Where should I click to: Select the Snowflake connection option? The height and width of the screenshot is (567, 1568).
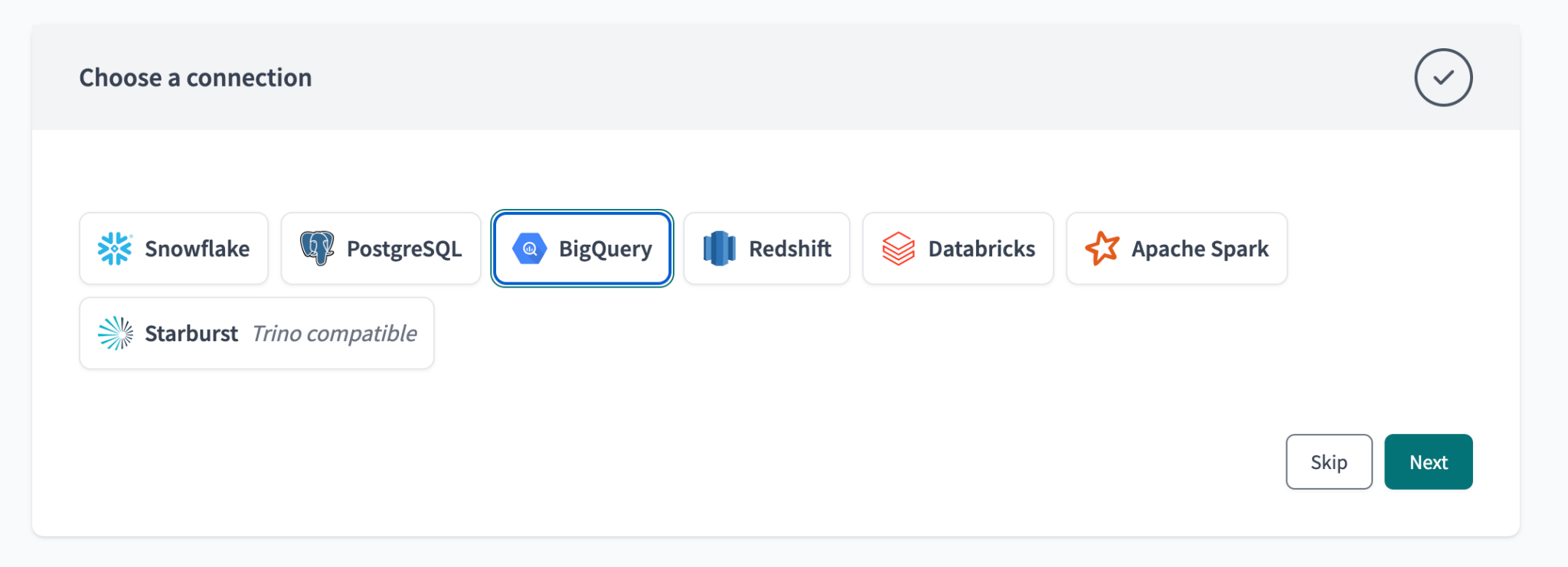[x=174, y=248]
